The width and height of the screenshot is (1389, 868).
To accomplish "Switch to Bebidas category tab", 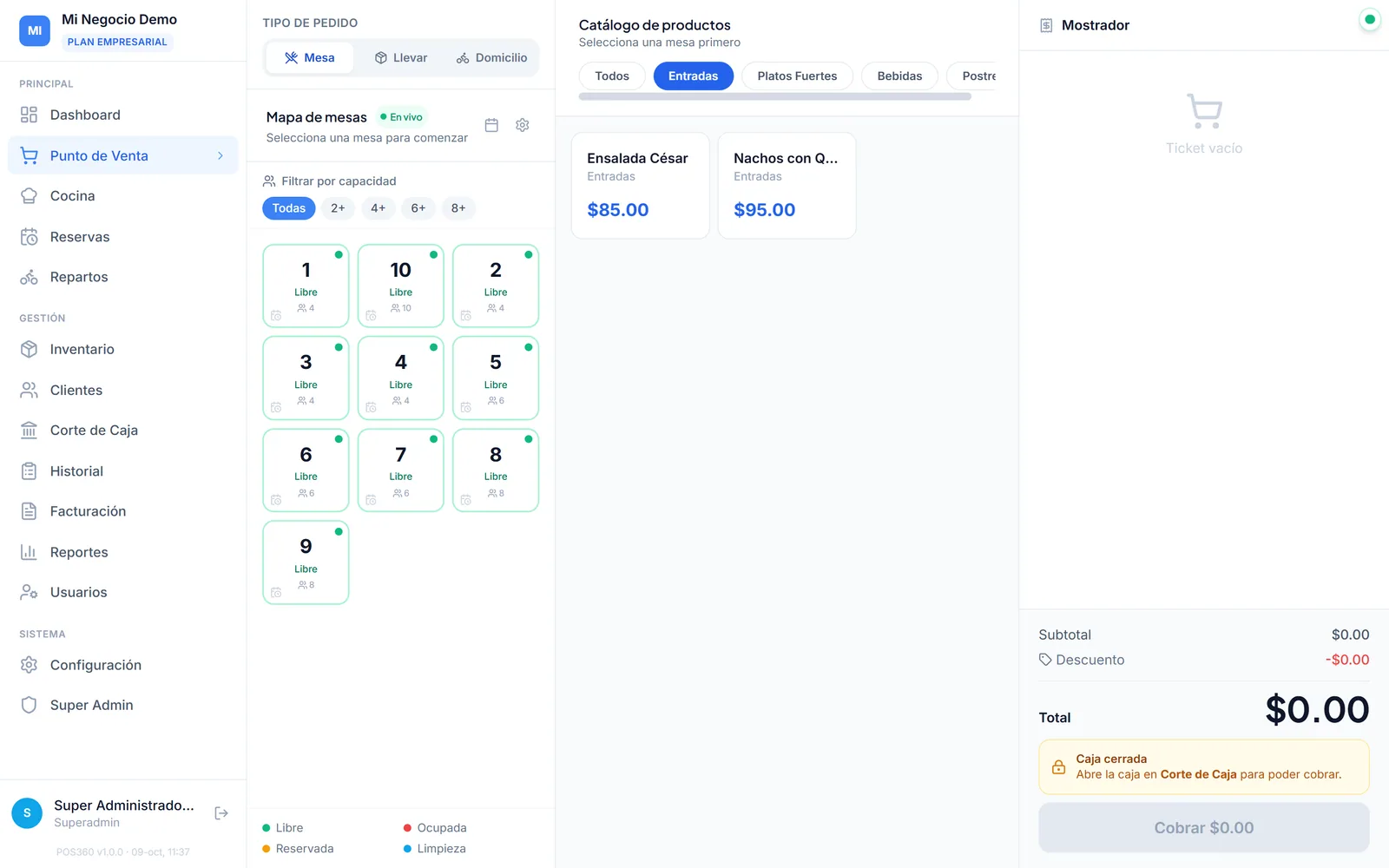I will [x=899, y=76].
